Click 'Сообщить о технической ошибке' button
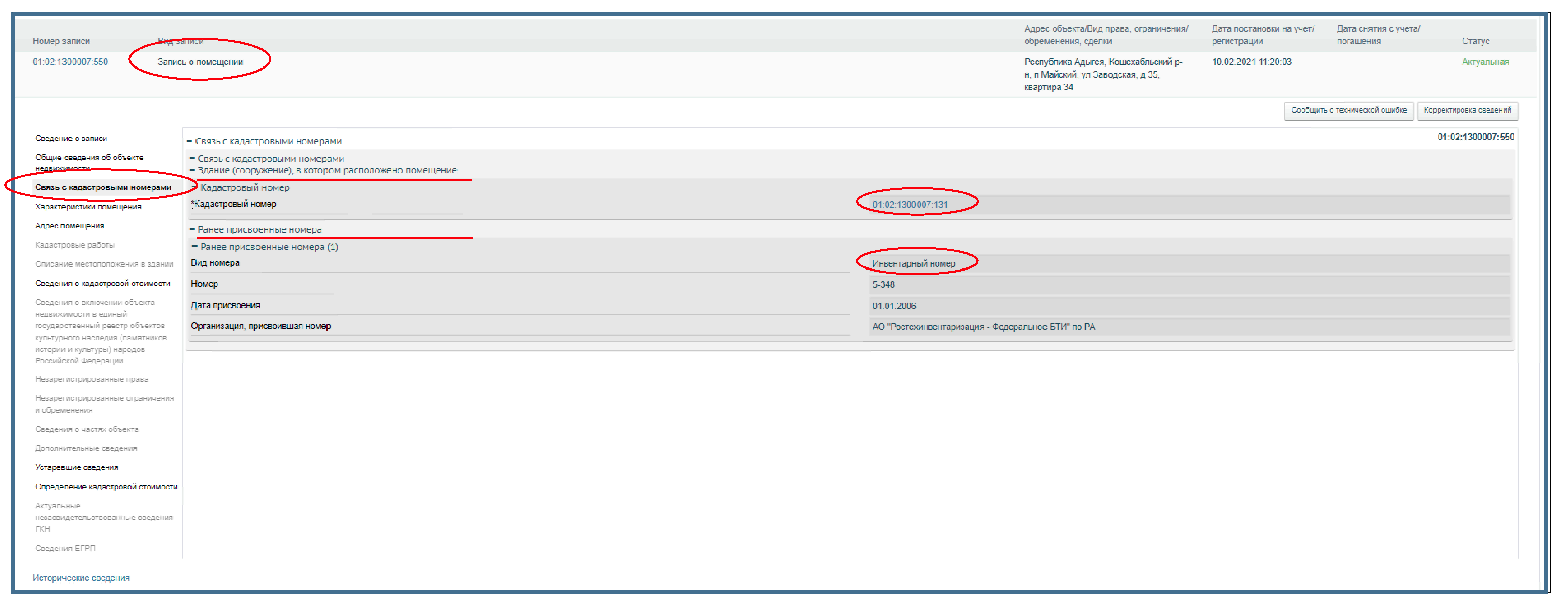The height and width of the screenshot is (606, 1568). click(1348, 111)
